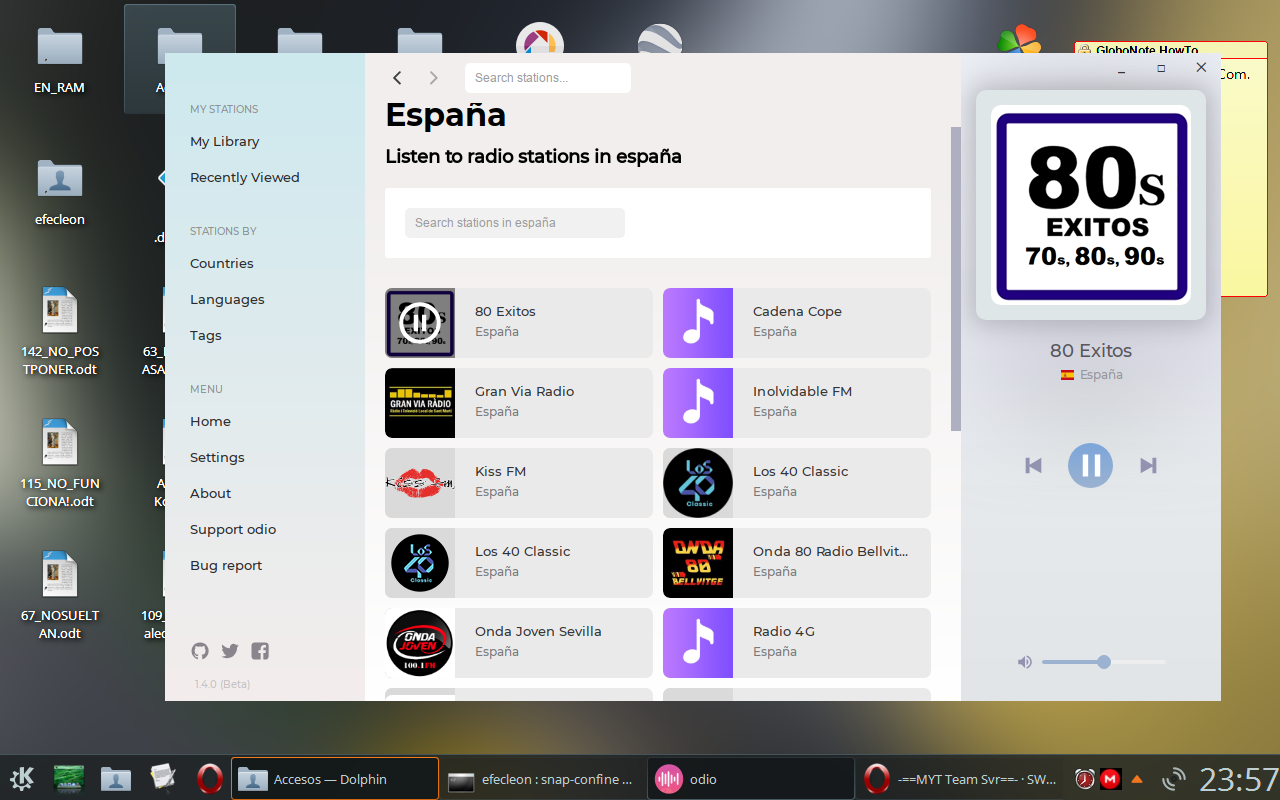Open system monitor icon in taskbar

[69, 778]
